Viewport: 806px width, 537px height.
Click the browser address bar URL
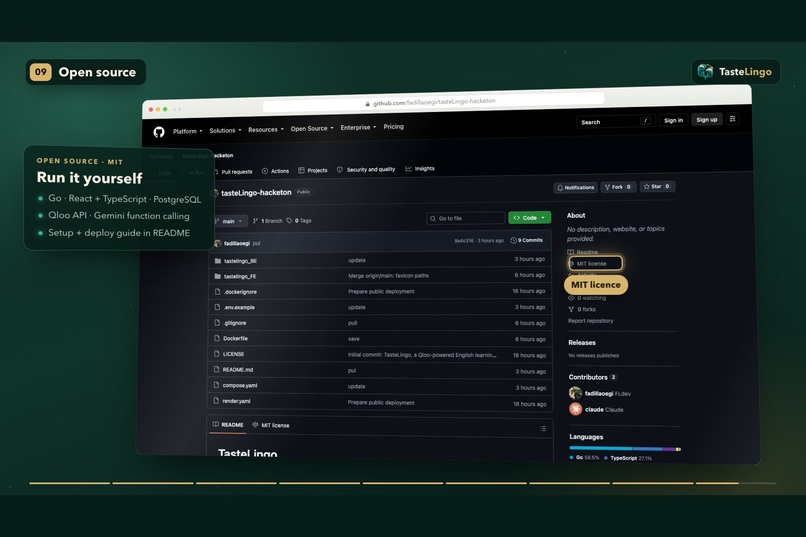[434, 102]
